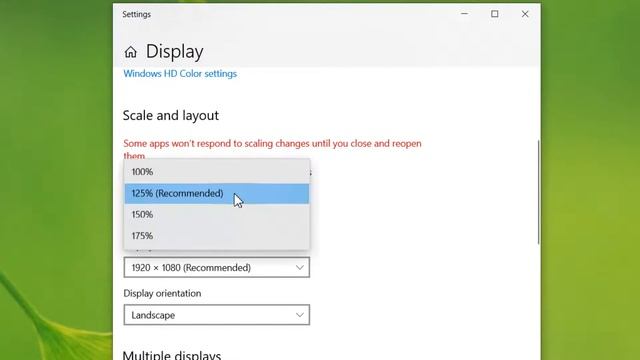Click the Settings window title text

pos(136,14)
